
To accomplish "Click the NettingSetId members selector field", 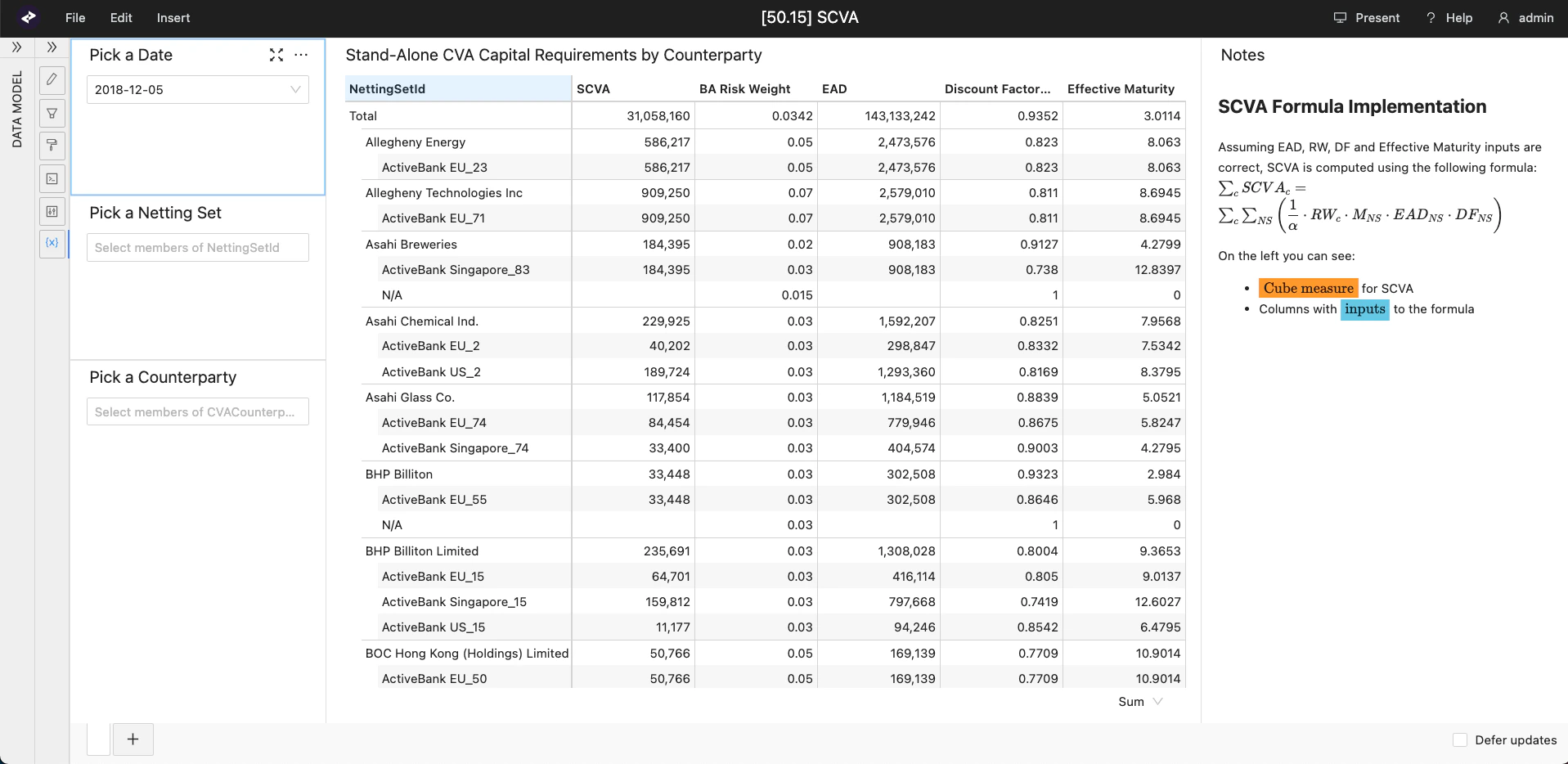I will 198,248.
